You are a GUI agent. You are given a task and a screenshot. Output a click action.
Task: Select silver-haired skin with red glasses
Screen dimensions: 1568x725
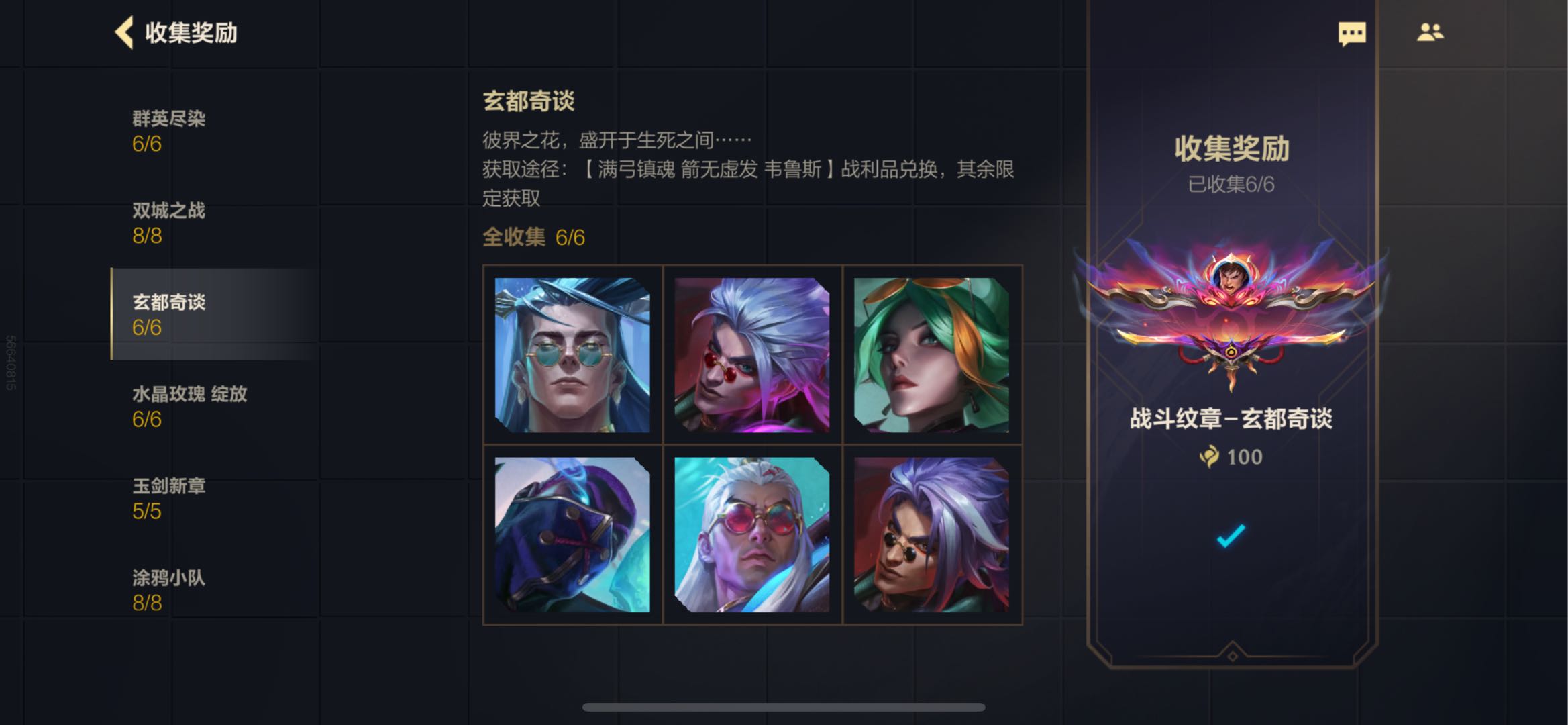click(x=751, y=355)
